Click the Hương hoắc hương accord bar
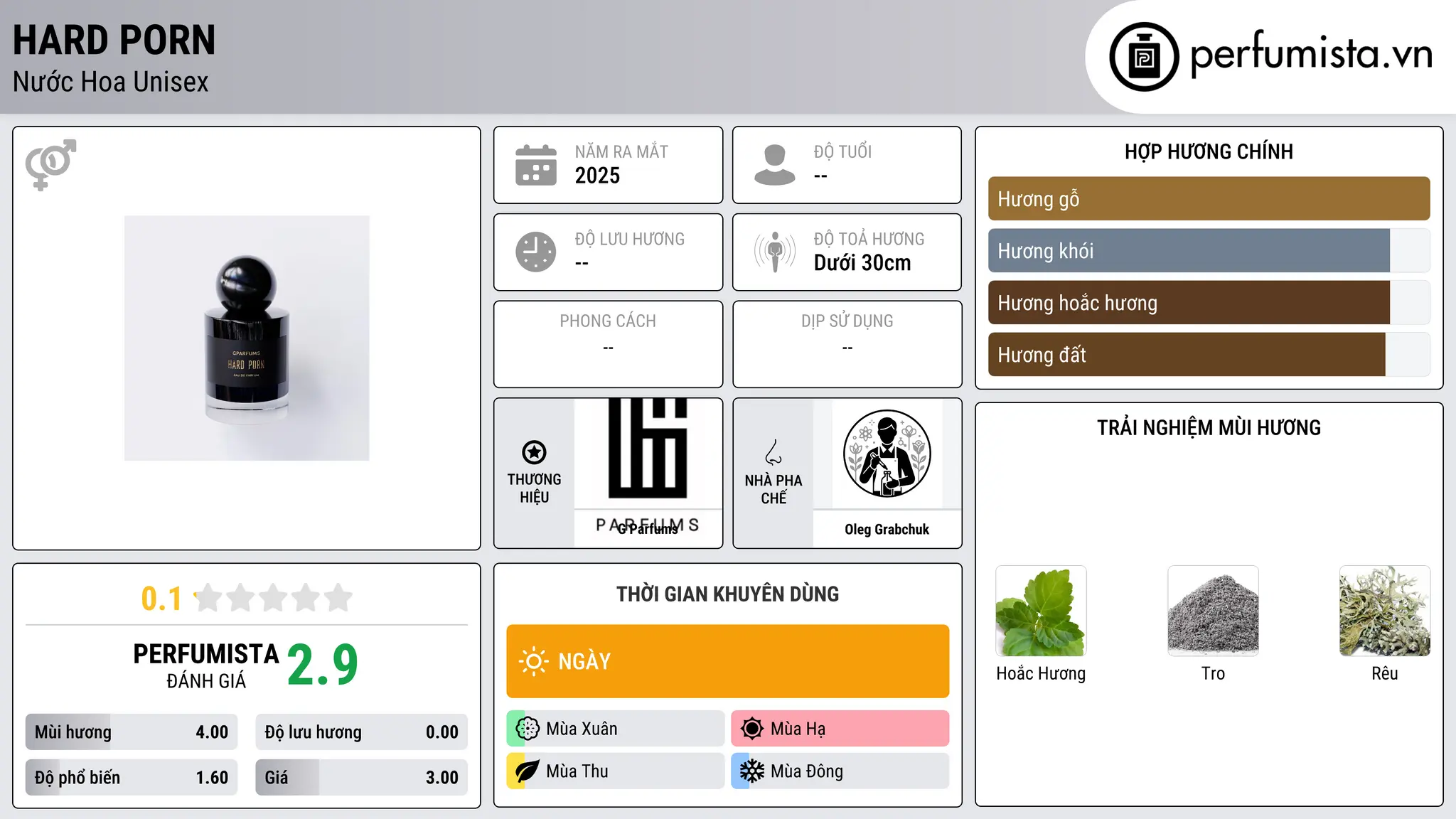1456x819 pixels. point(1209,303)
